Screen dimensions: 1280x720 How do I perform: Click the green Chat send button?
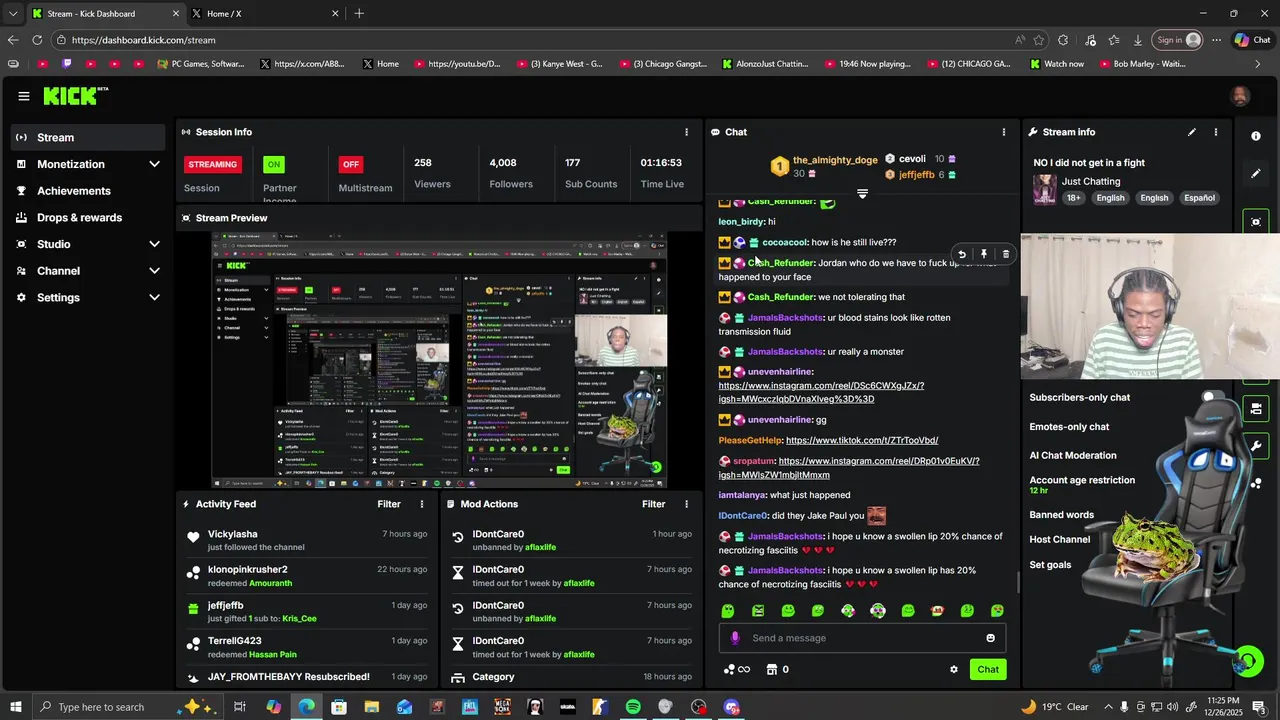(x=988, y=670)
